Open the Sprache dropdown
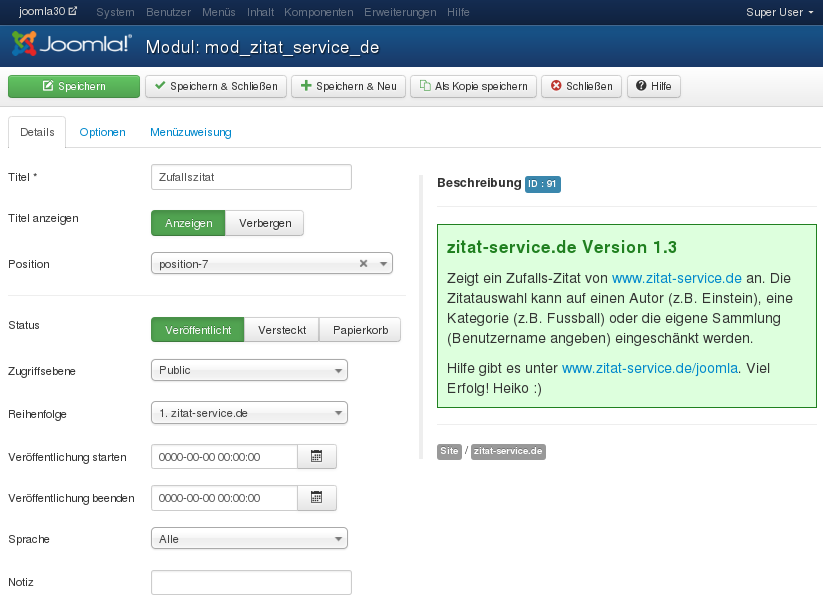This screenshot has height=600, width=823. pos(249,539)
